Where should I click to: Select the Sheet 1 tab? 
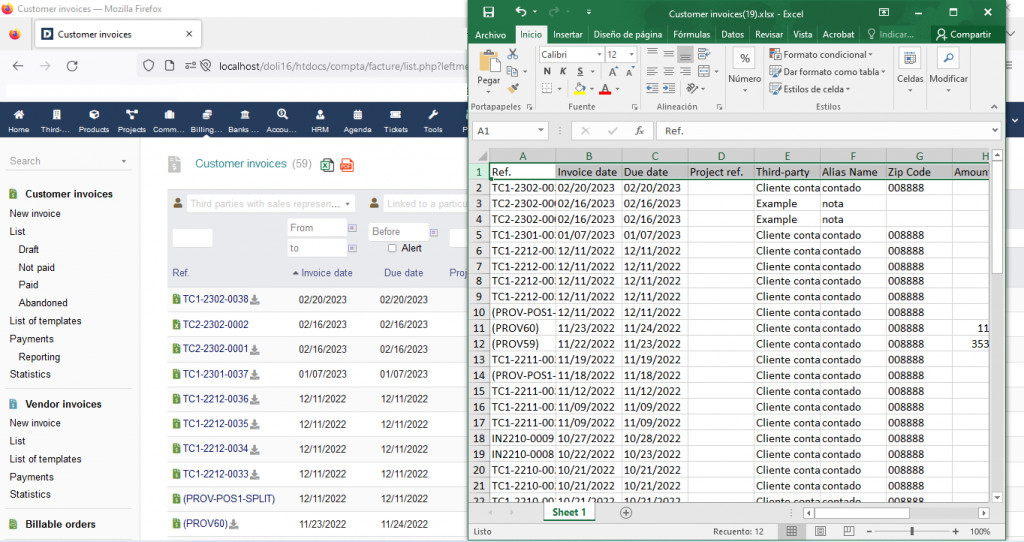click(569, 513)
